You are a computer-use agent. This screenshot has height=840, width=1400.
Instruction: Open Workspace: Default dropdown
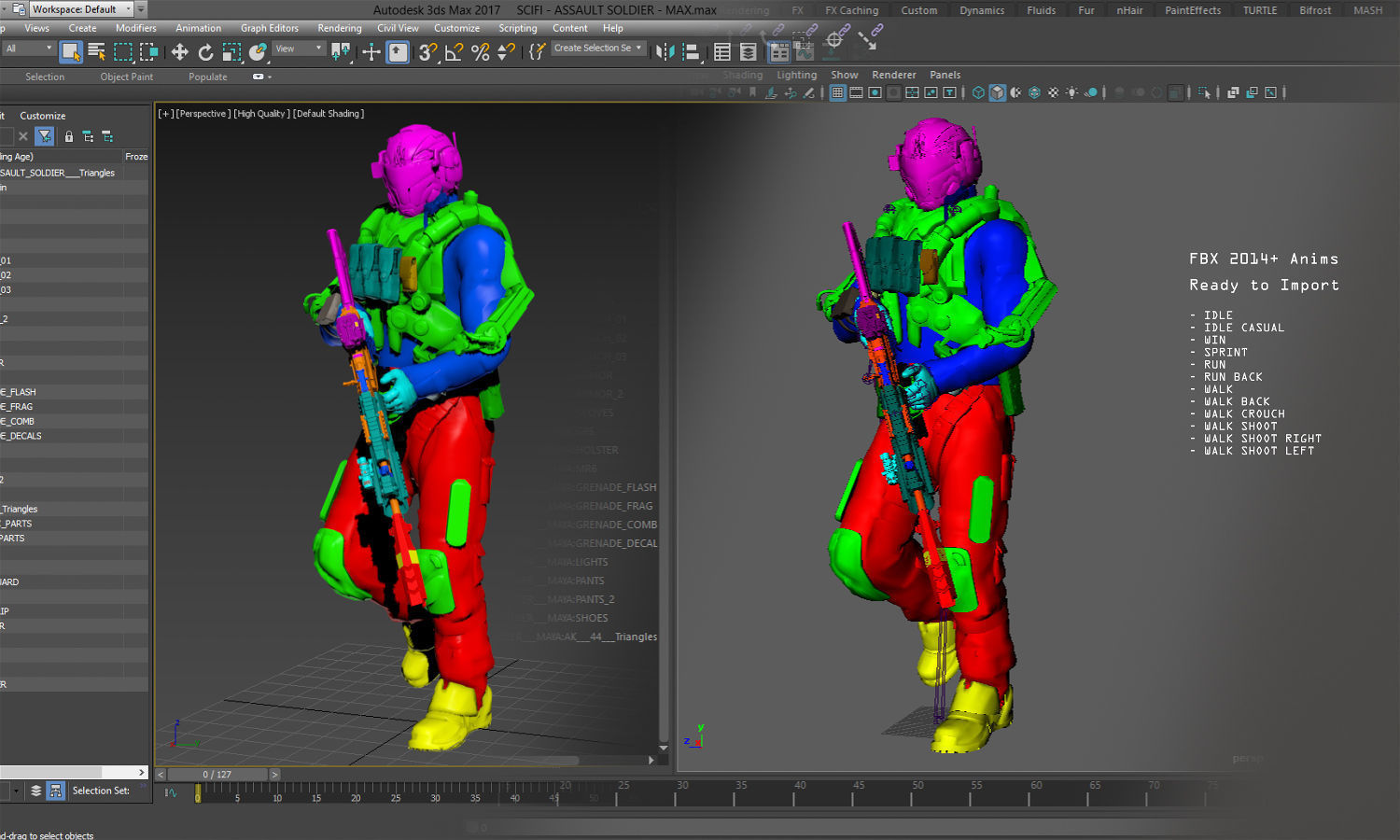[x=81, y=9]
